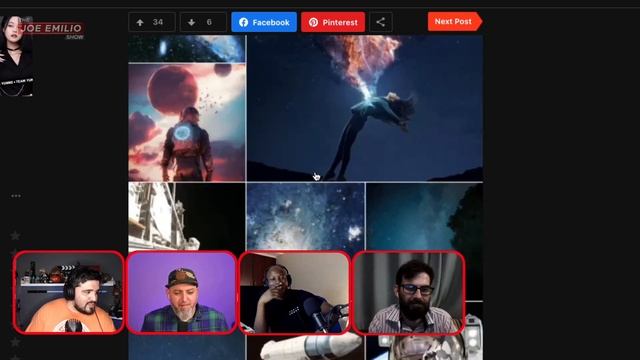Open the top starry sky thumbnail
The width and height of the screenshot is (640, 360).
(187, 49)
